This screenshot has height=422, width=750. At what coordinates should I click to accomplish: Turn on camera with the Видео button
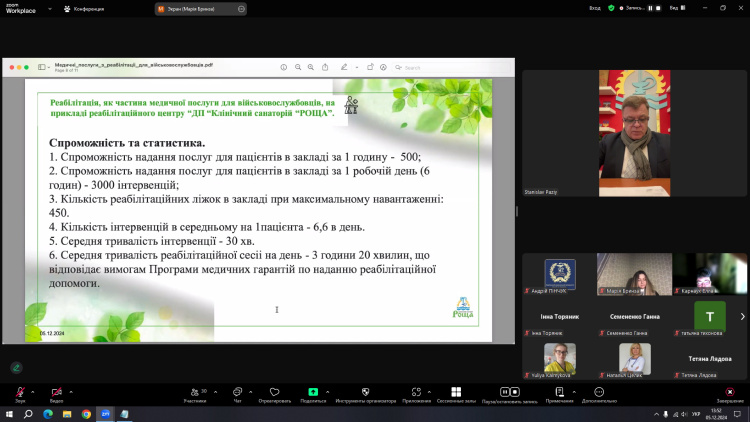[x=56, y=394]
